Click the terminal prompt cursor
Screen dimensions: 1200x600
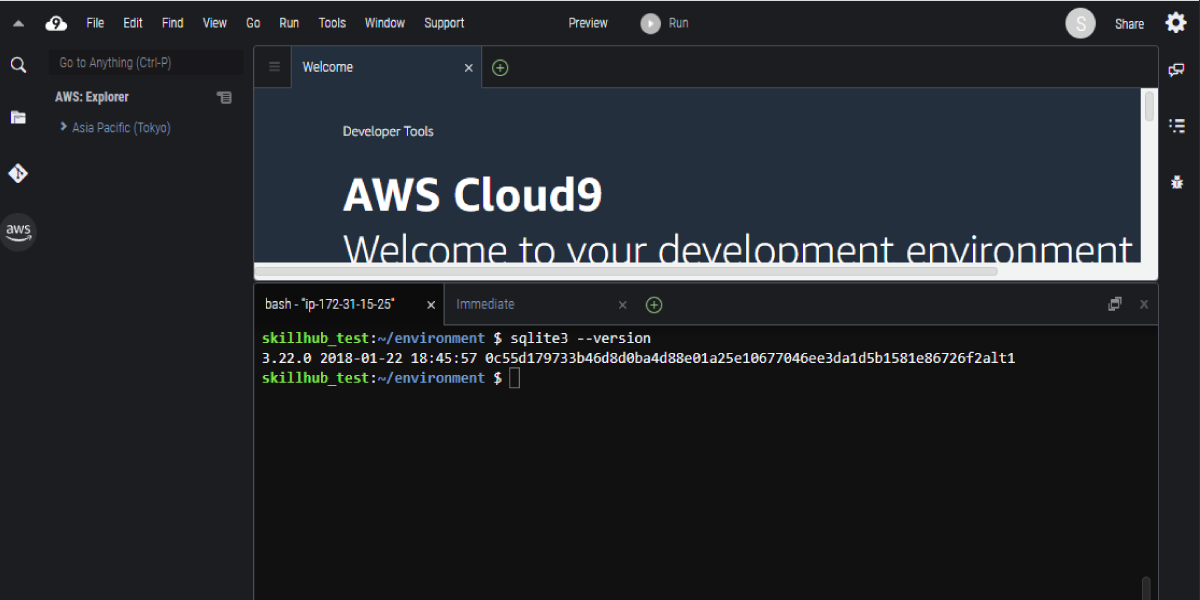[514, 378]
